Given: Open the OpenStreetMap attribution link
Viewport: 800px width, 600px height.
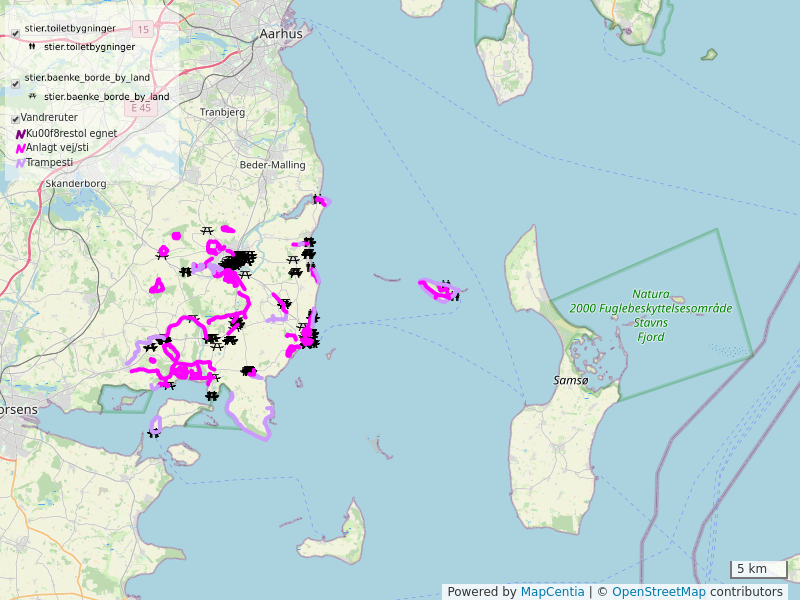Looking at the screenshot, I should pyautogui.click(x=660, y=592).
